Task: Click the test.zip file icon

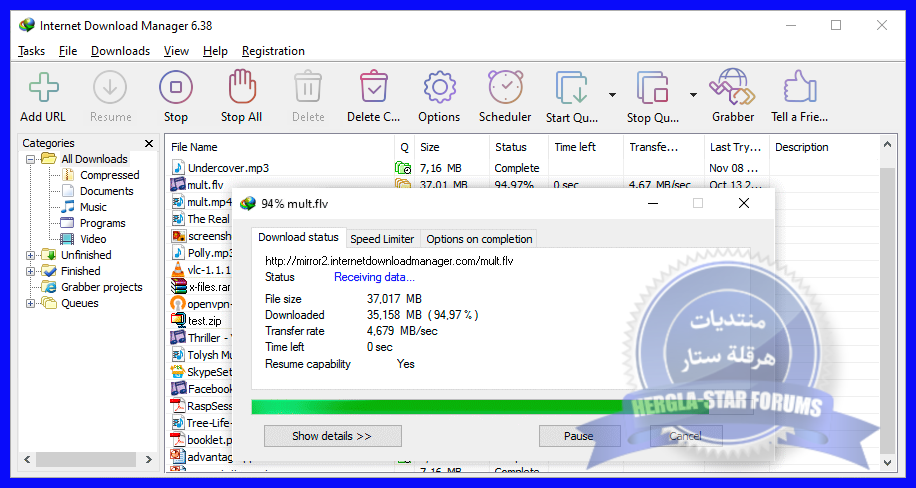Action: coord(178,321)
